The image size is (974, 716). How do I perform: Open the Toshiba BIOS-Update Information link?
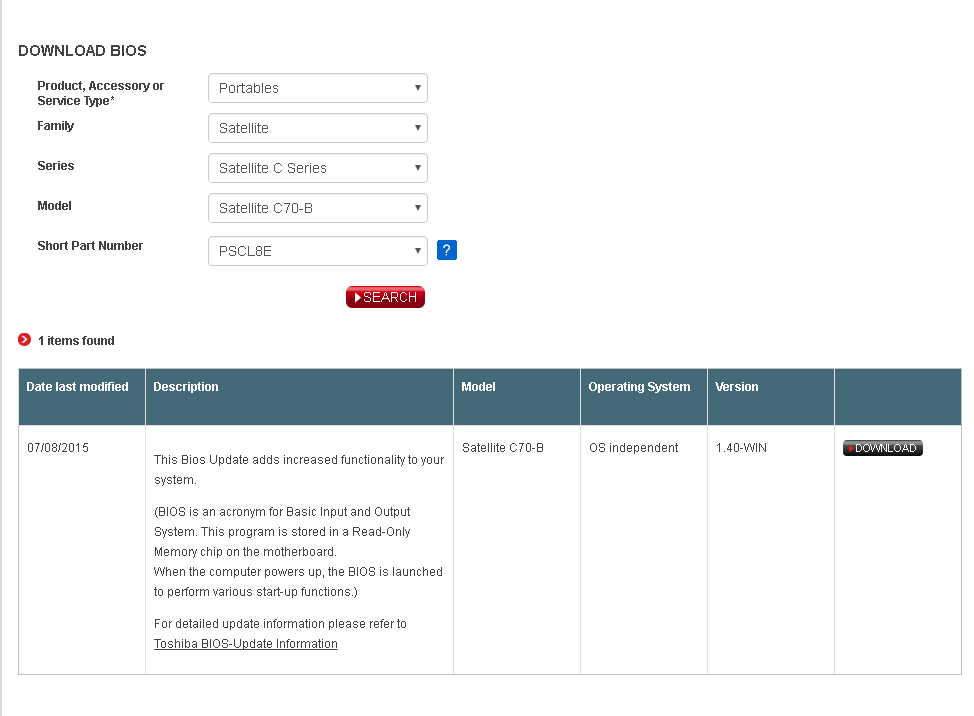point(245,644)
